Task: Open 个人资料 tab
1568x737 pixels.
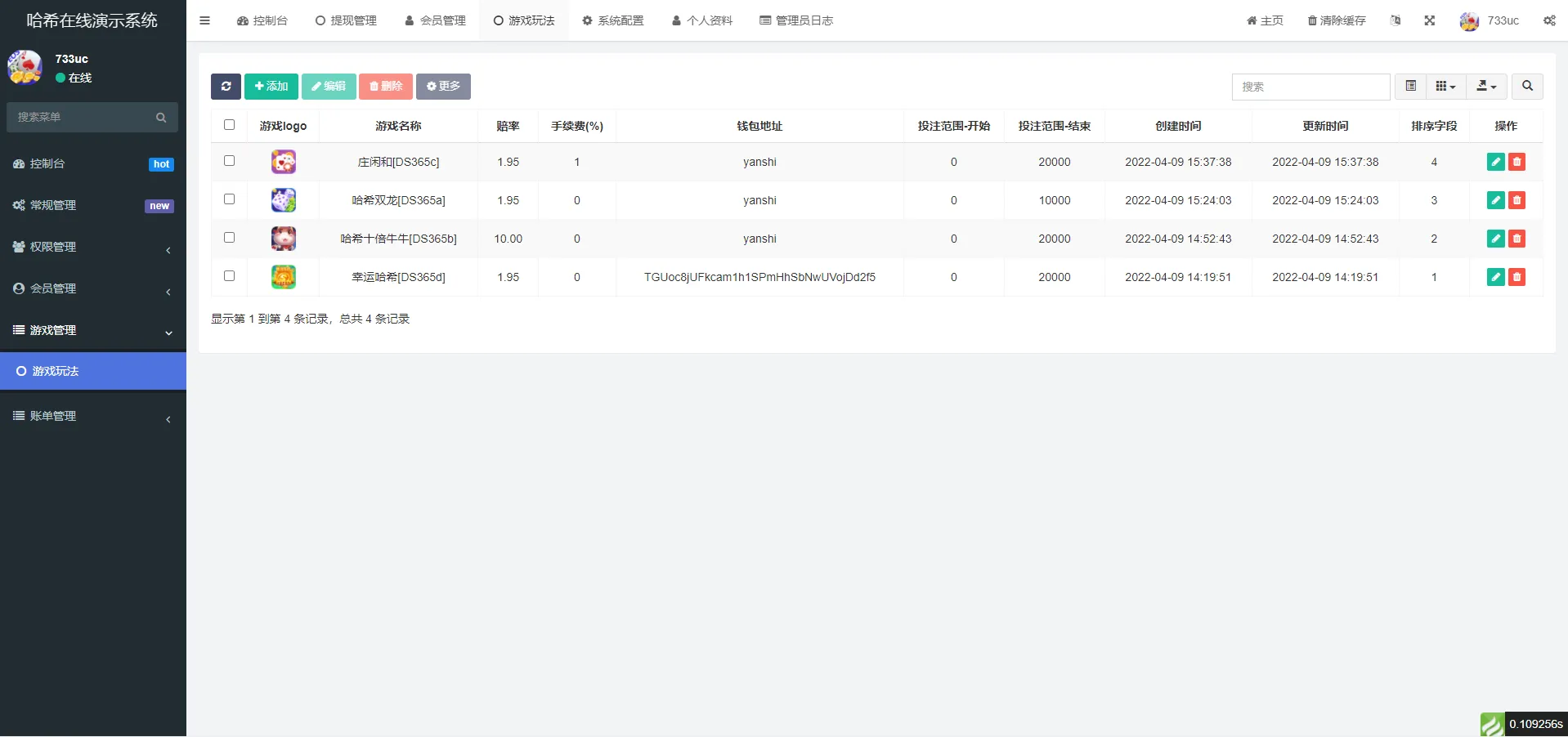Action: point(702,20)
